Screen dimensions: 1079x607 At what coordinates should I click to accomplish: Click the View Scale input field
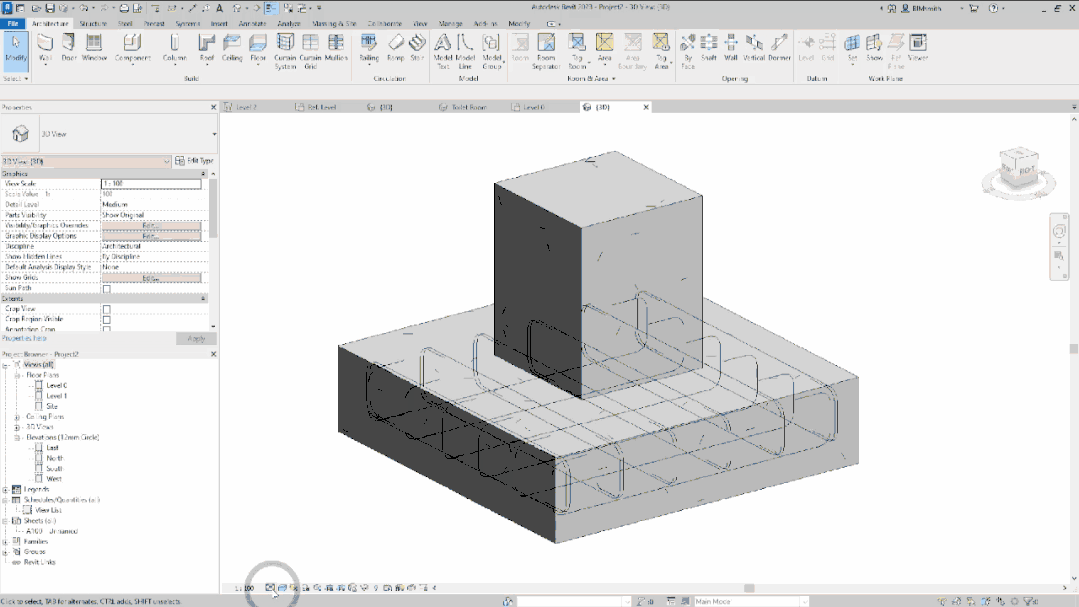pyautogui.click(x=151, y=184)
